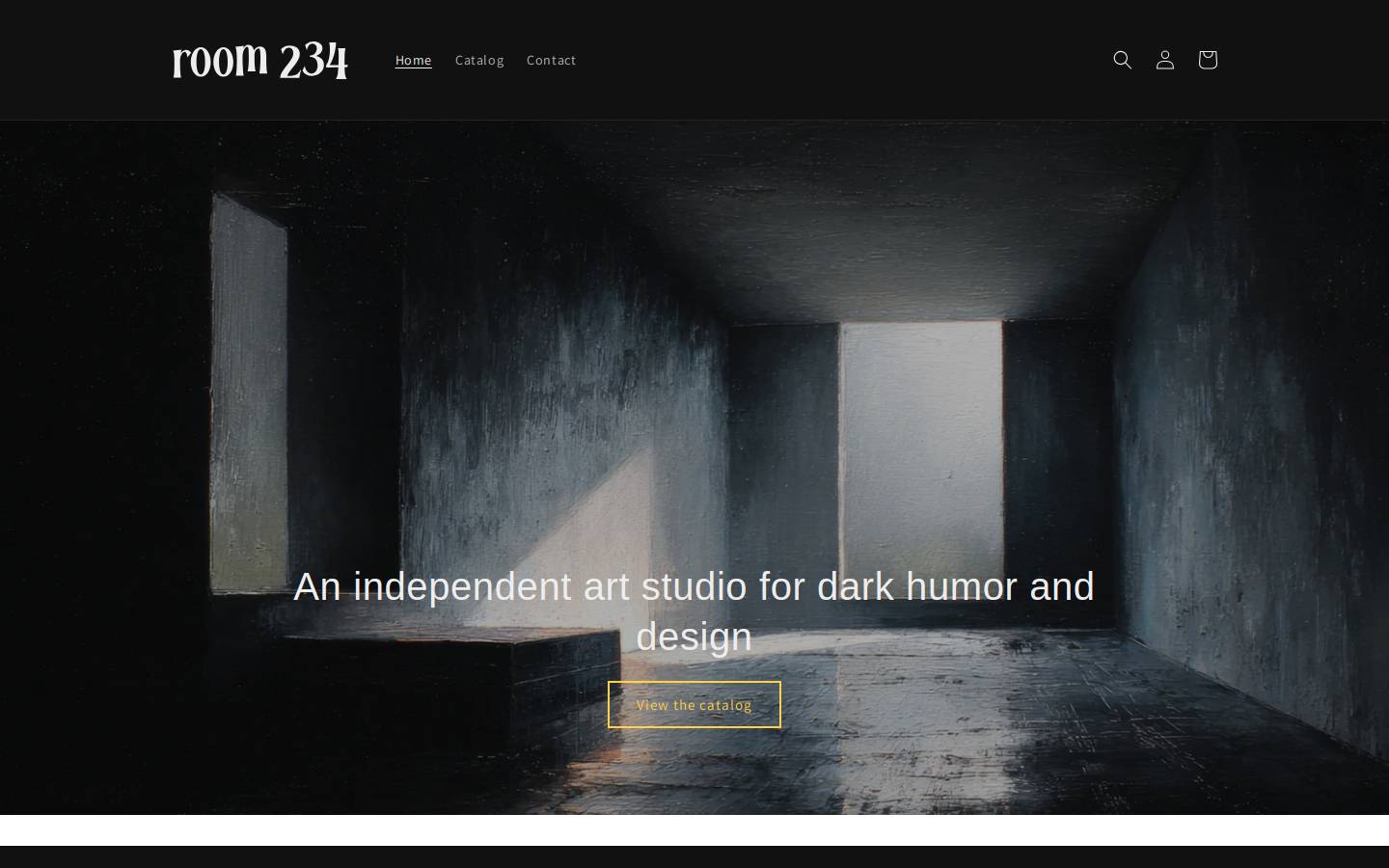Click the hero heading about dark humor
The image size is (1389, 868).
coord(694,611)
